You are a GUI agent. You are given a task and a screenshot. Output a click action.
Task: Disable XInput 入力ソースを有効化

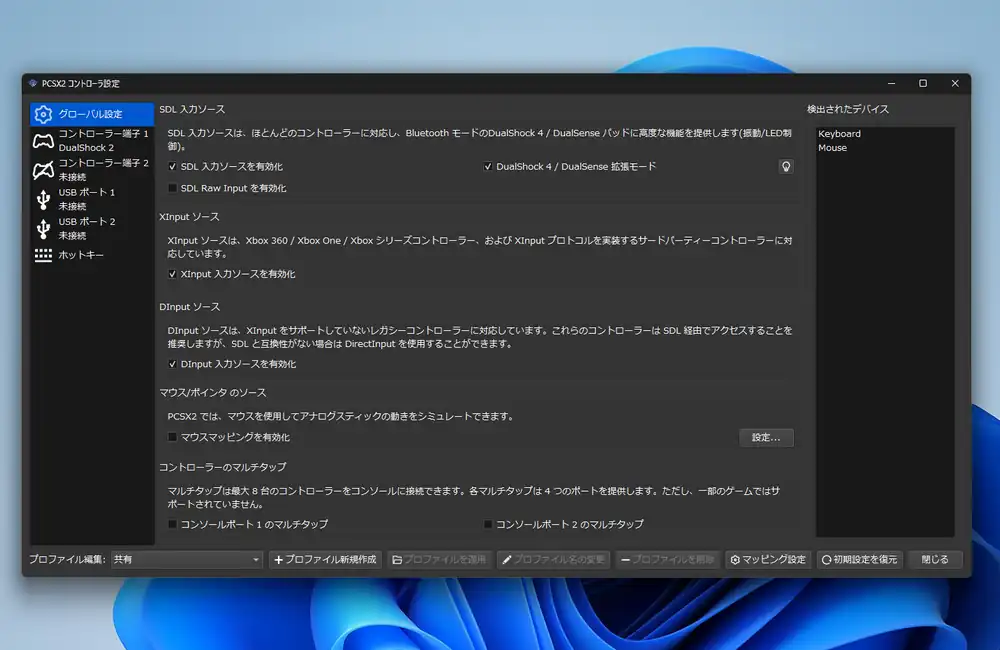pyautogui.click(x=172, y=271)
